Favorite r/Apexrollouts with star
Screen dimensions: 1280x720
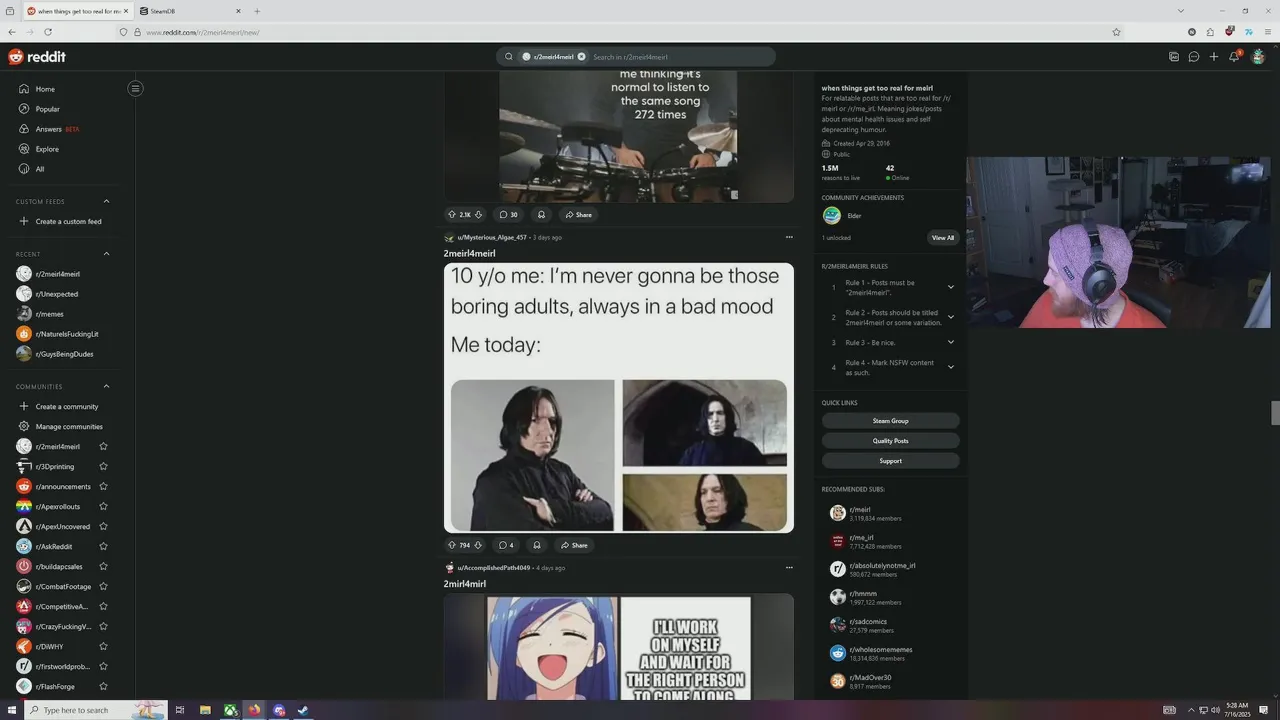click(103, 506)
